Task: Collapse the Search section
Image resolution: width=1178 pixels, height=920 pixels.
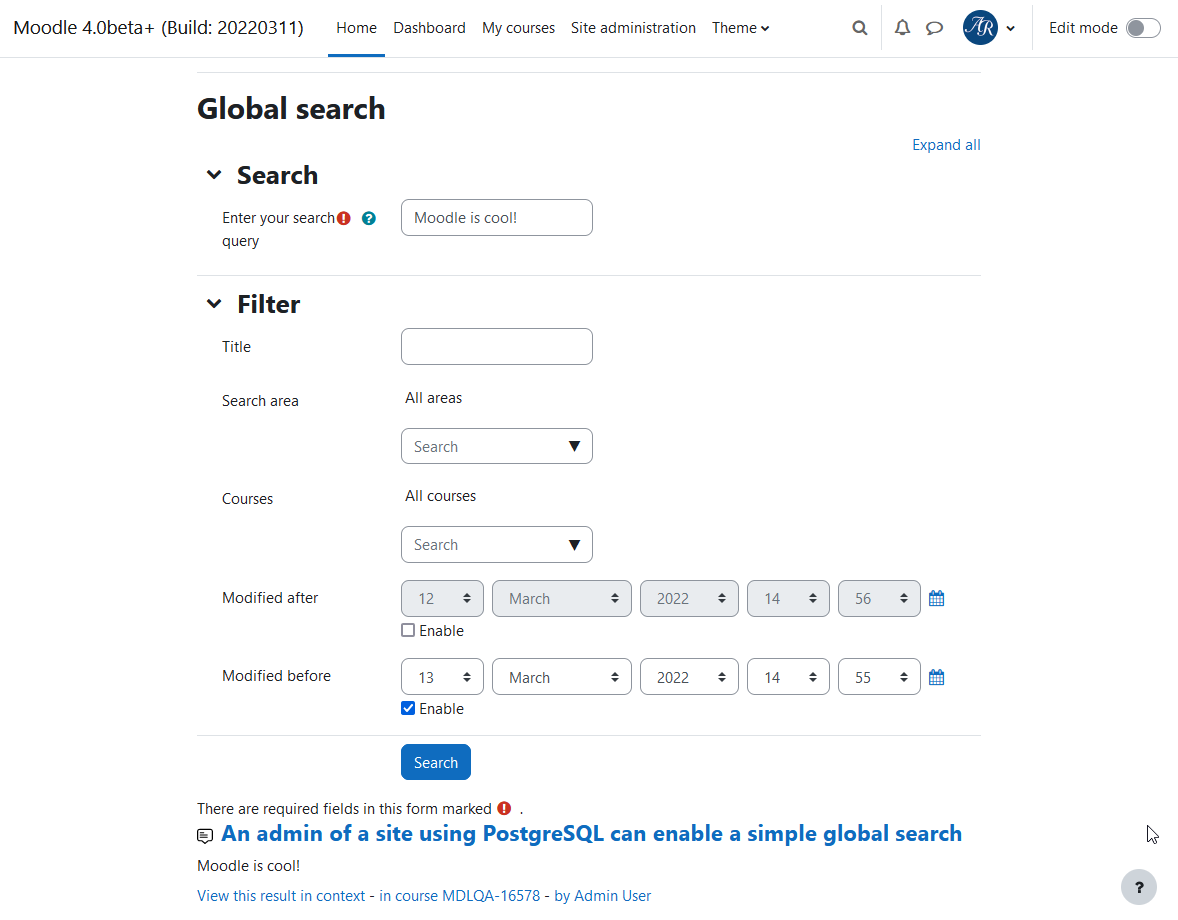Action: click(x=214, y=175)
